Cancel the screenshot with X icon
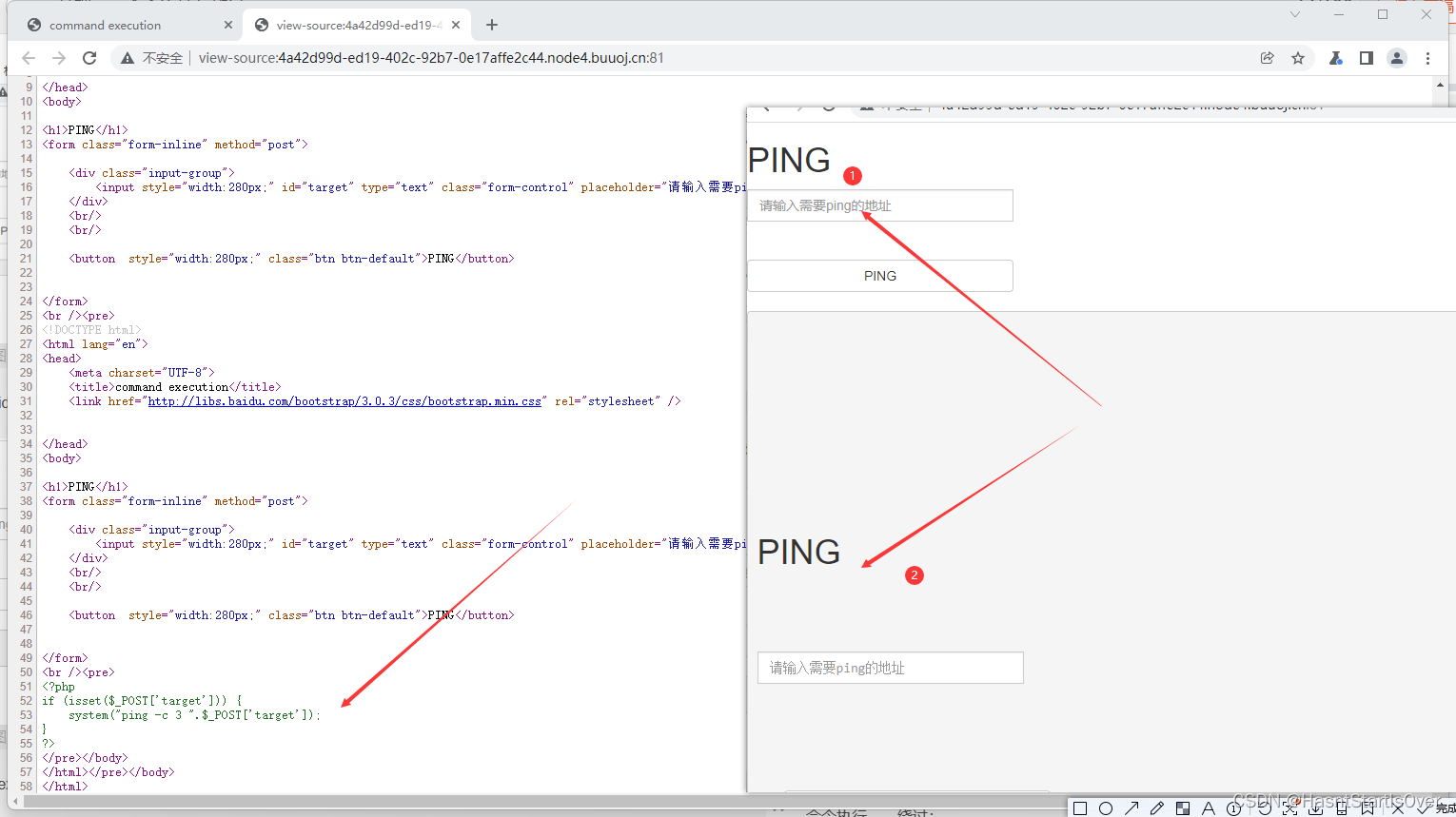The image size is (1456, 817). (1398, 808)
